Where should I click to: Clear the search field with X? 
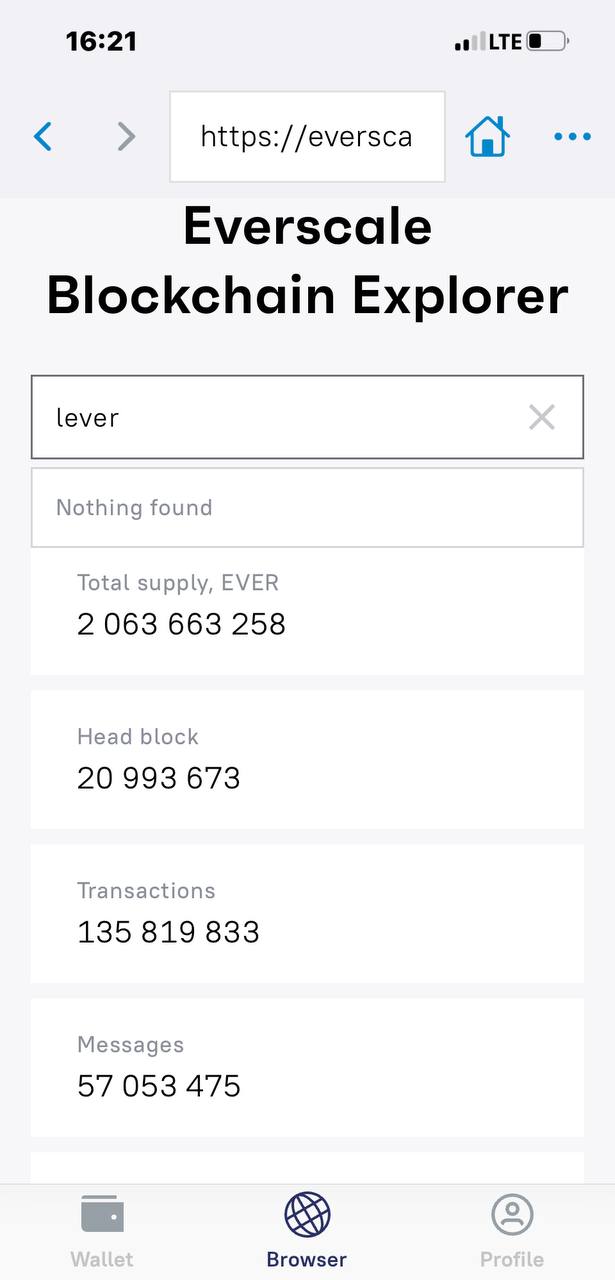[x=541, y=417]
